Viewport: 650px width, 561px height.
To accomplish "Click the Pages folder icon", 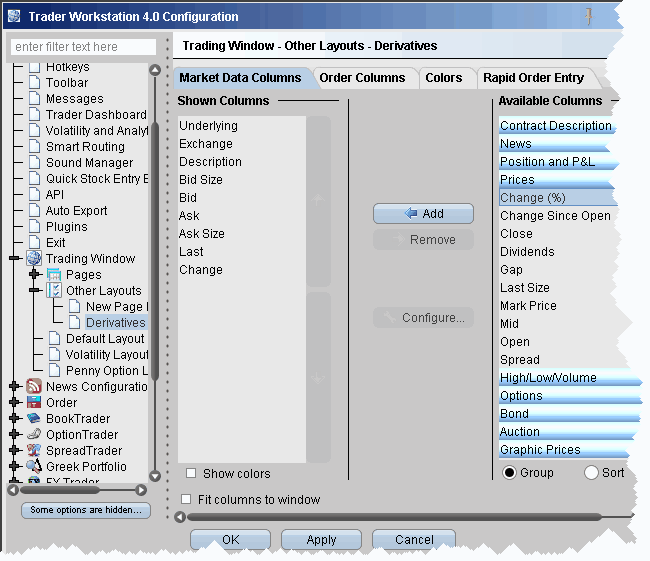I will (x=54, y=274).
